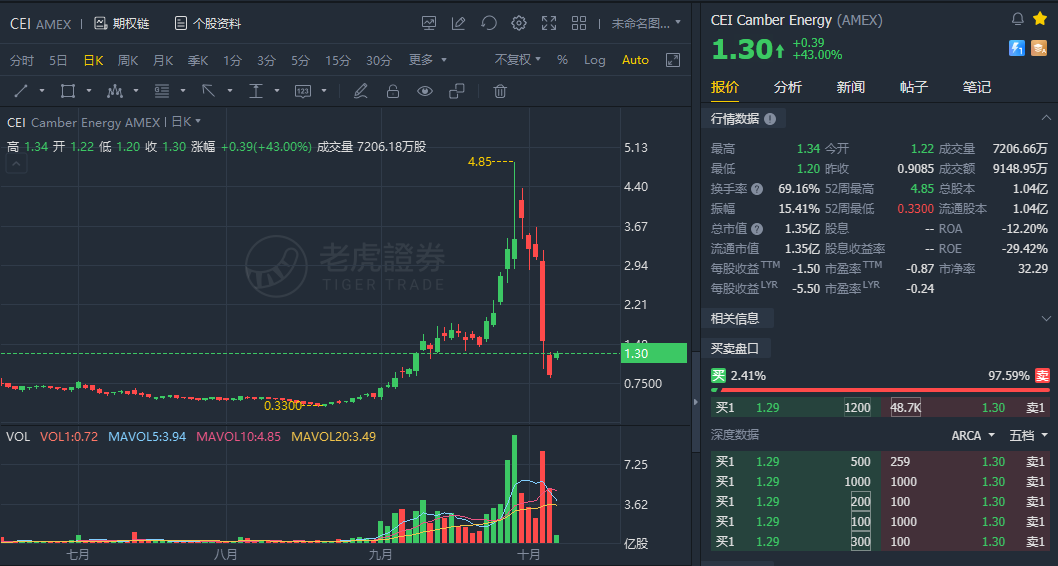Click the 卖1 1.30 row with 48.7K
1058x566 pixels.
966,407
